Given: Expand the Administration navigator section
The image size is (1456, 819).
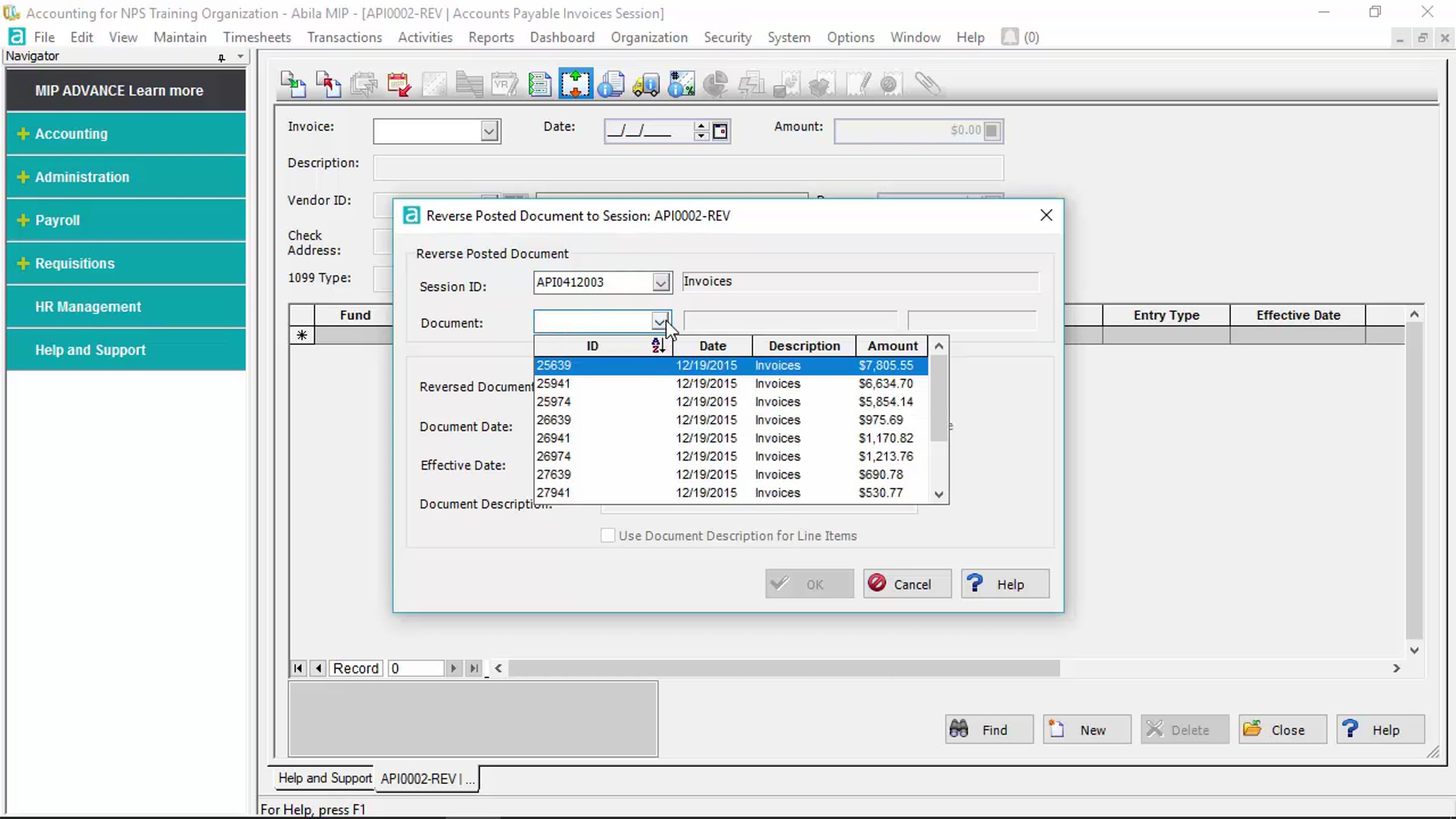Looking at the screenshot, I should [x=126, y=177].
